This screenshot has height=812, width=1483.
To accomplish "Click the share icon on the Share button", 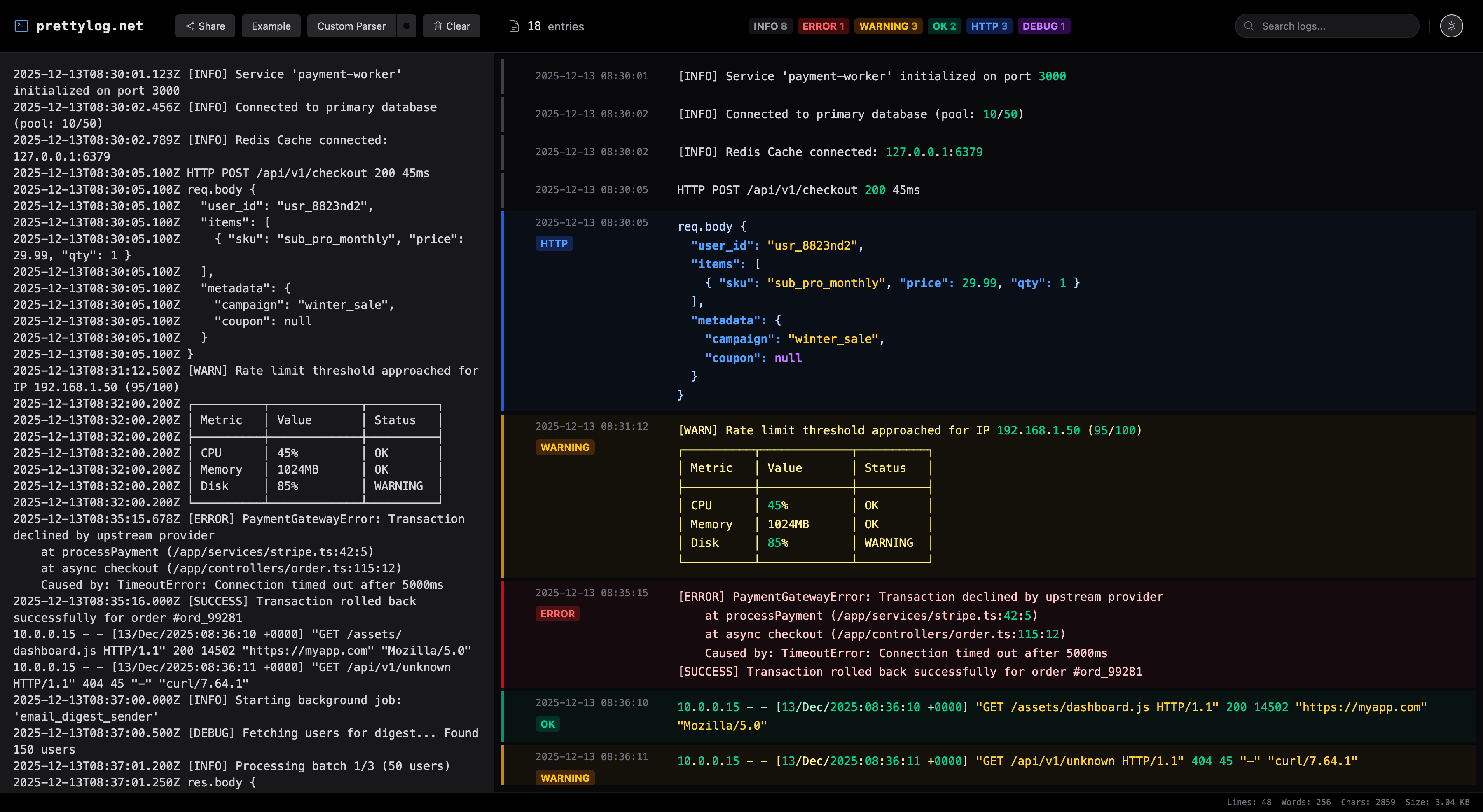I will point(191,25).
